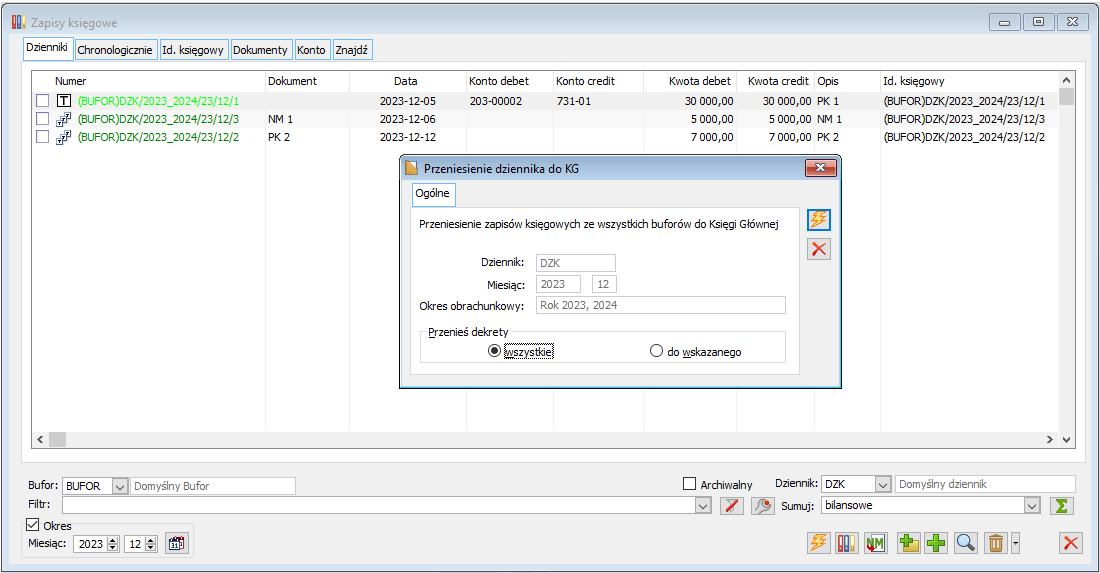The height and width of the screenshot is (573, 1100).
Task: Open the filter builder wrench icon
Action: point(763,506)
